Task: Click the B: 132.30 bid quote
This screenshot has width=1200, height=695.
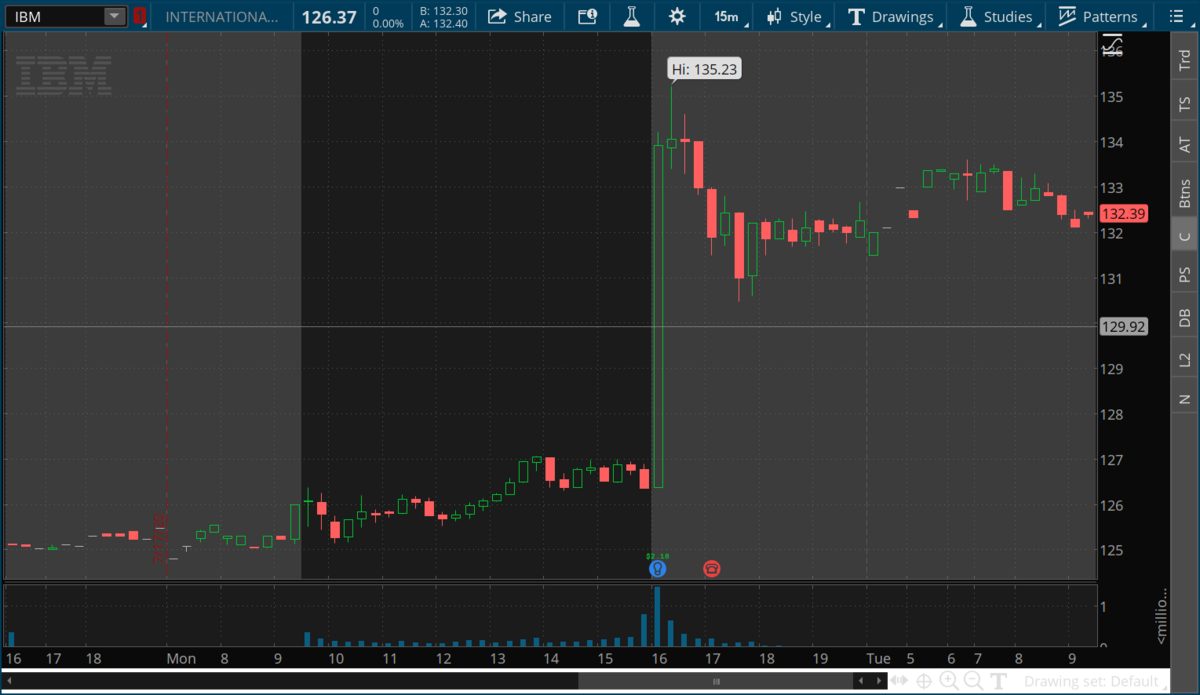Action: [x=443, y=10]
